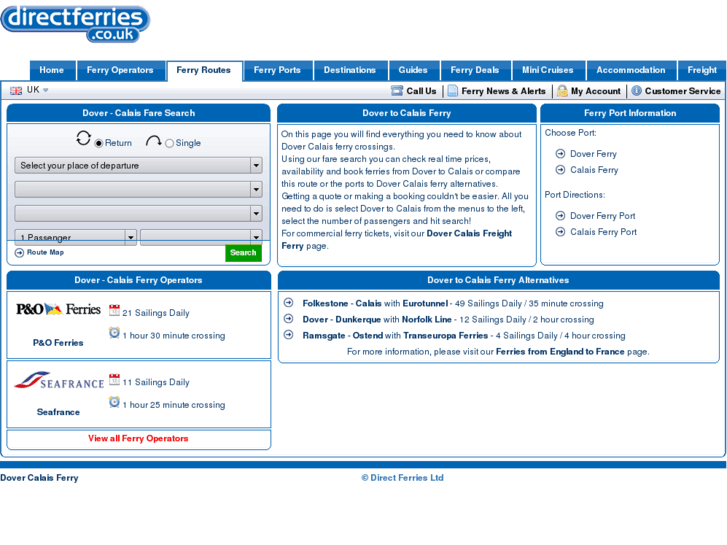Click clock icon beside 1 hour 25 minute crossing

tap(114, 402)
